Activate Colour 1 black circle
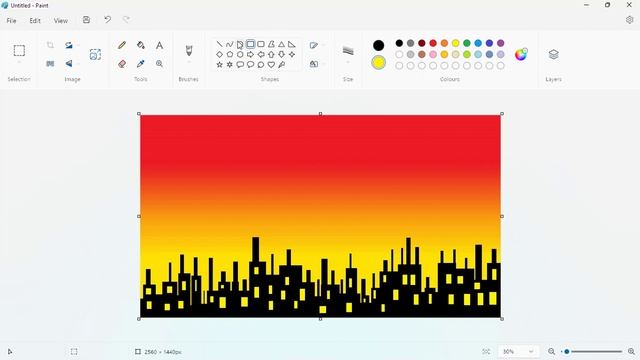Screen dimensions: 640x360 tap(378, 45)
